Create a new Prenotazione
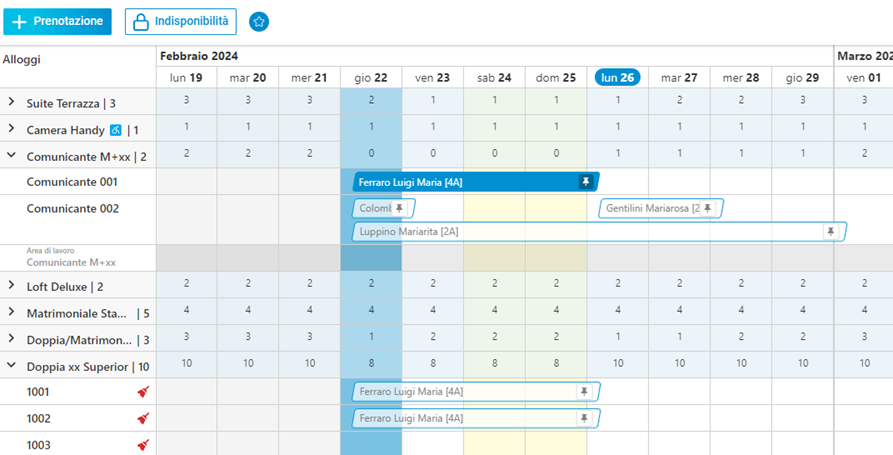Viewport: 893px width, 455px height. pos(58,22)
